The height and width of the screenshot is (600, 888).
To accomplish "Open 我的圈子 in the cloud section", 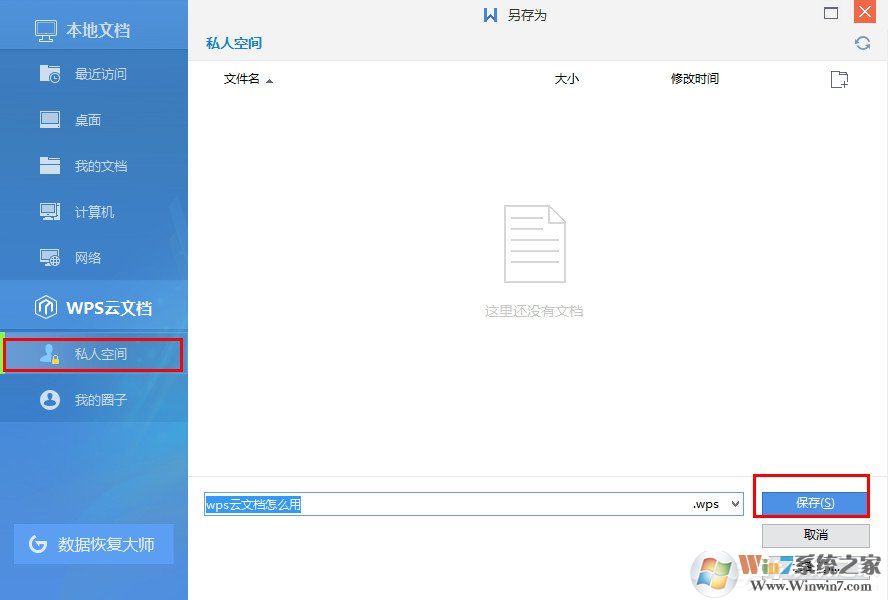I will [93, 400].
